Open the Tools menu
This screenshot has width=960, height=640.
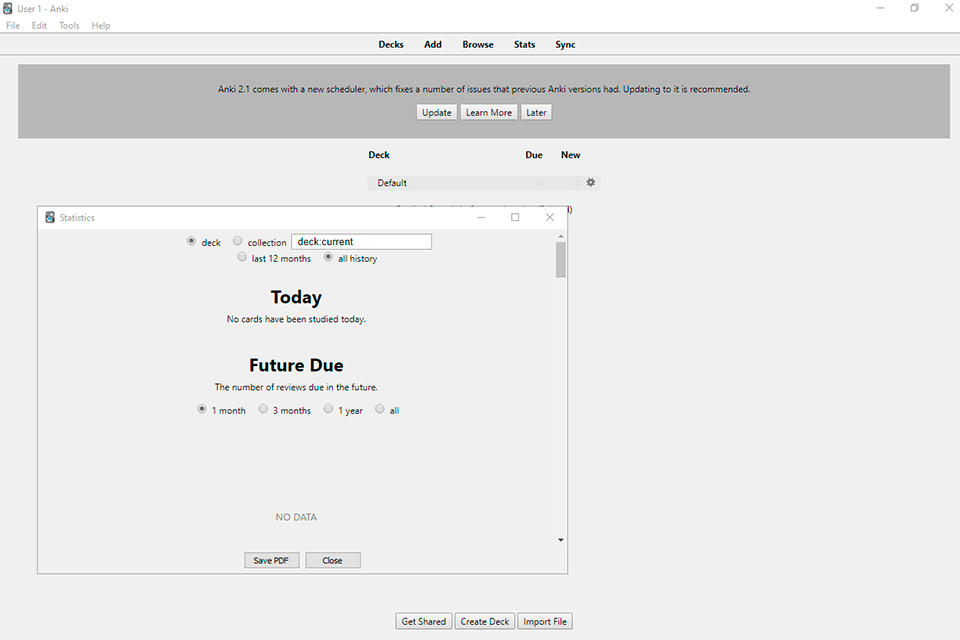pos(69,26)
